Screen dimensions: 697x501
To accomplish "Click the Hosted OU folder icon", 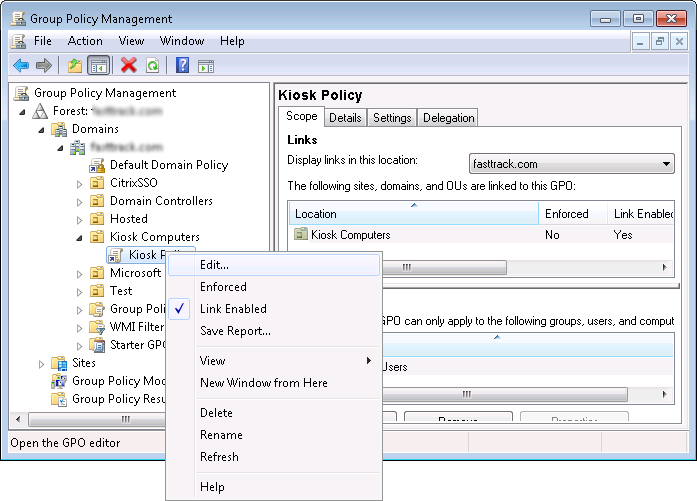I will [x=97, y=219].
